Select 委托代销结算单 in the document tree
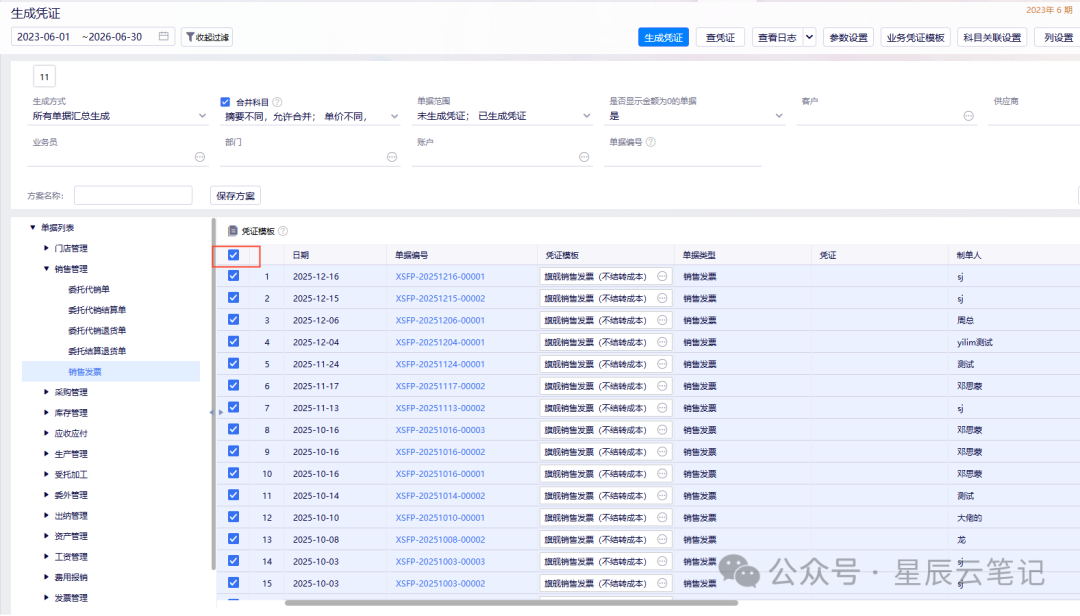This screenshot has height=616, width=1080. click(97, 310)
